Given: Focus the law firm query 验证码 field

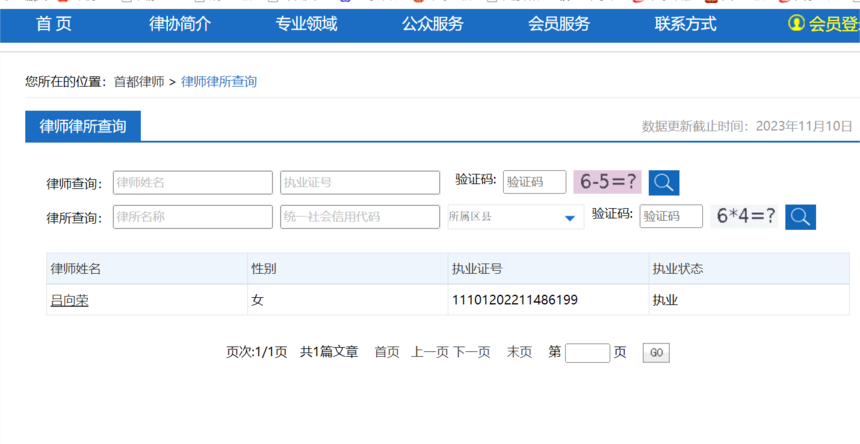Looking at the screenshot, I should click(x=671, y=217).
